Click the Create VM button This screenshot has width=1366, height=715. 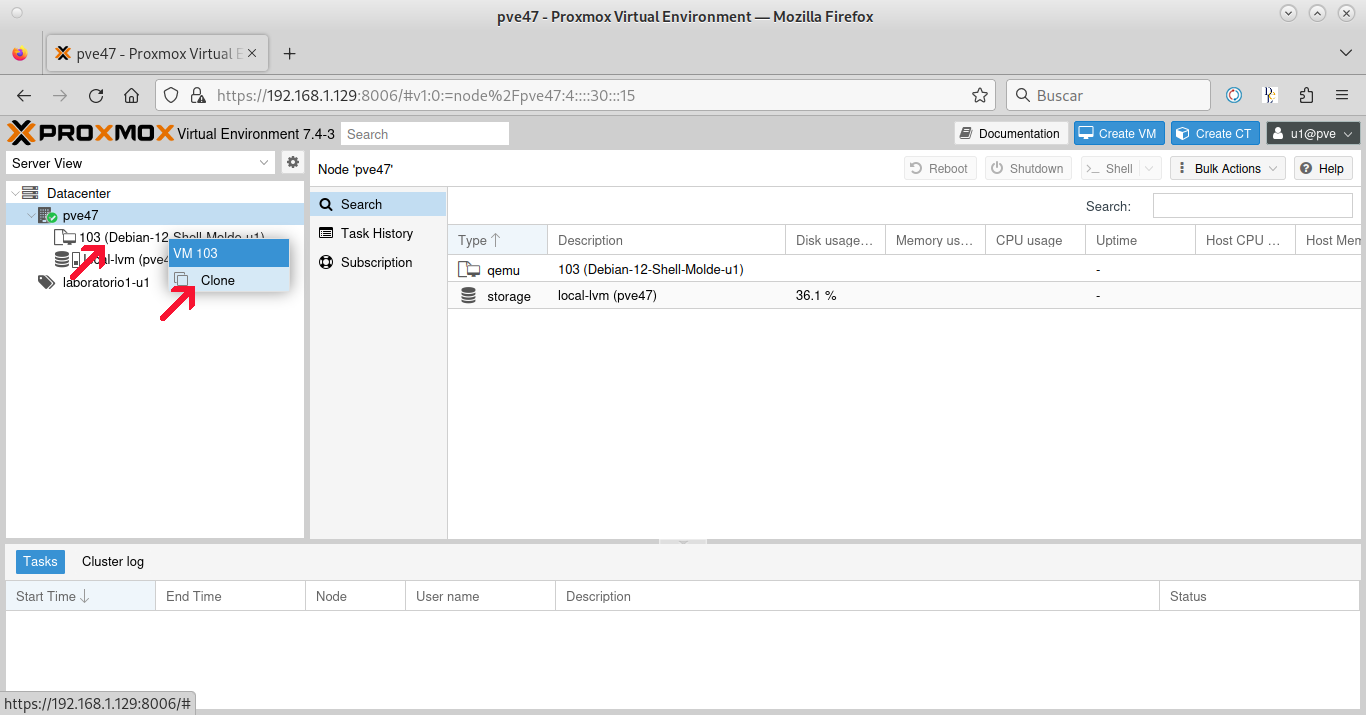tap(1117, 133)
